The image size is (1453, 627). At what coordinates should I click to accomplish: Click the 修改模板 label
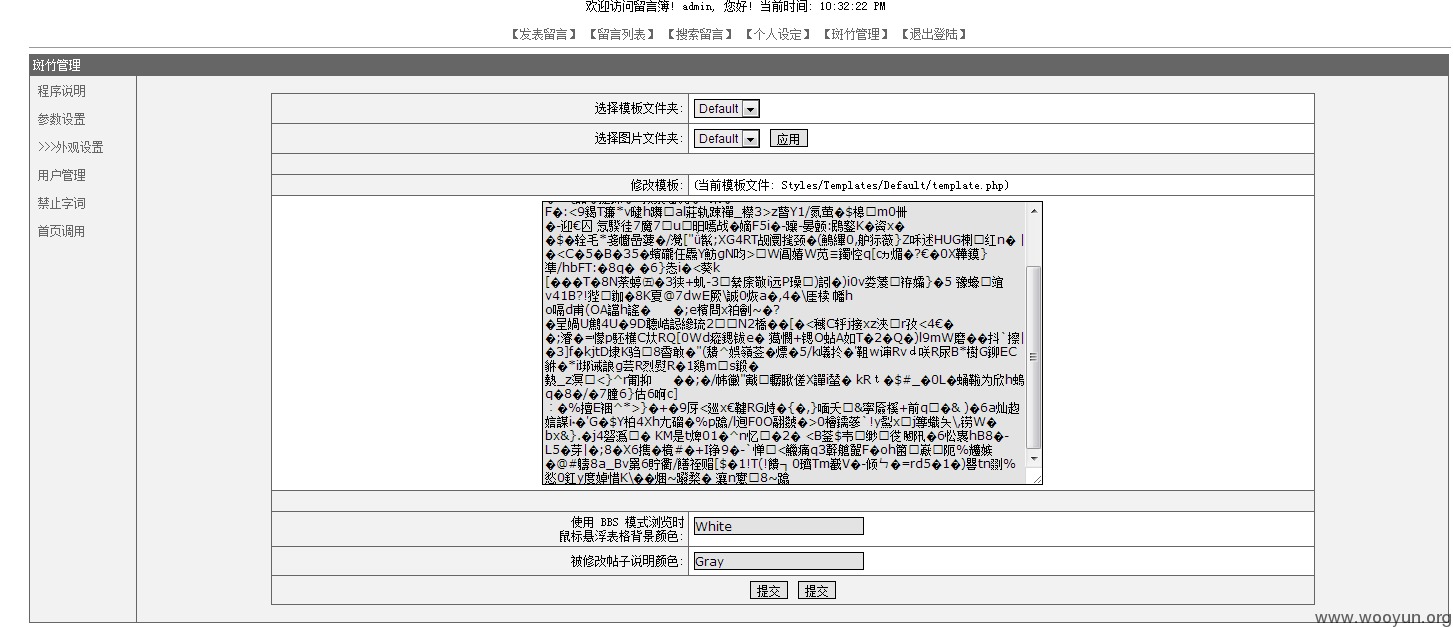657,185
